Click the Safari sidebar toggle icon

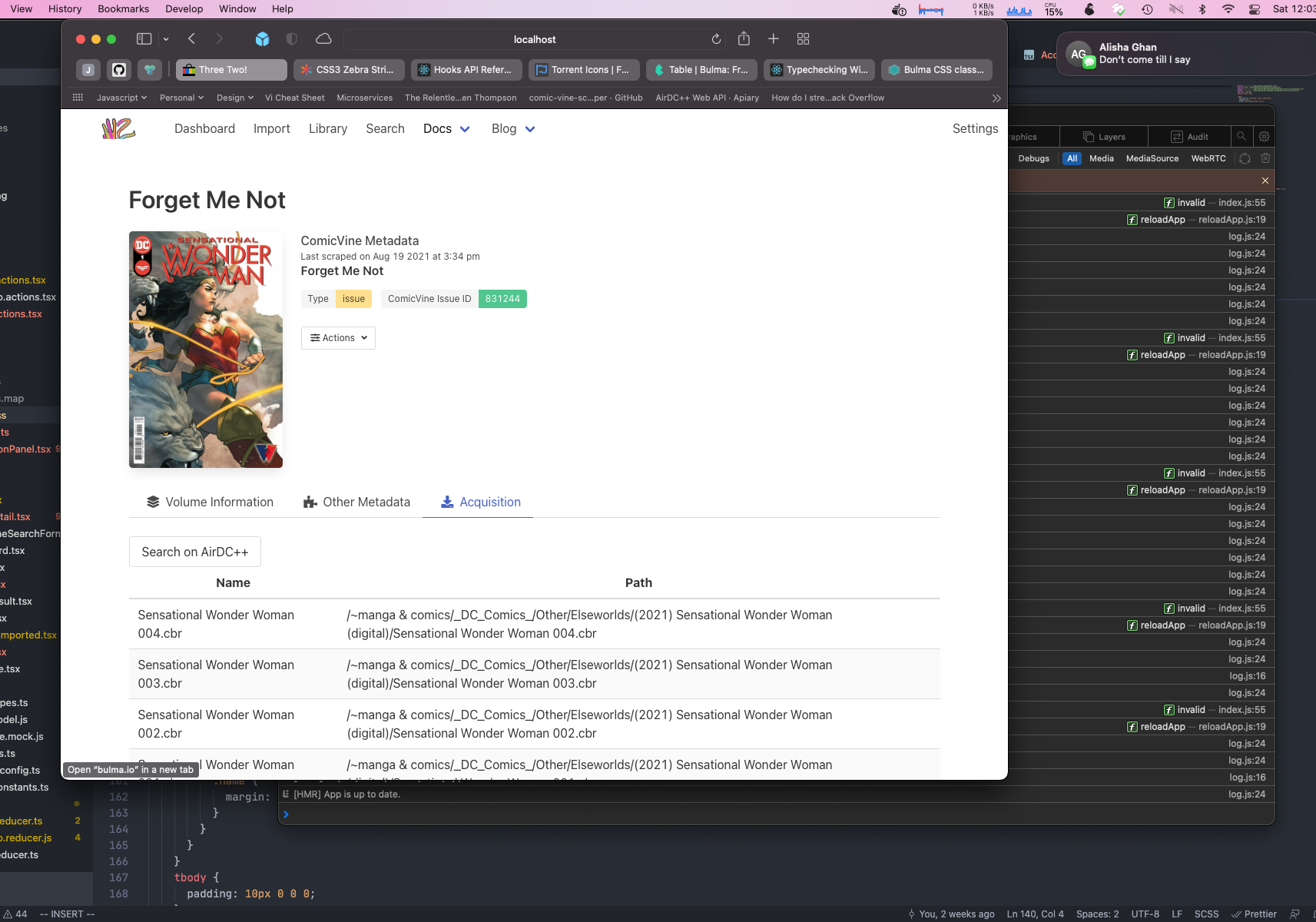pyautogui.click(x=144, y=39)
